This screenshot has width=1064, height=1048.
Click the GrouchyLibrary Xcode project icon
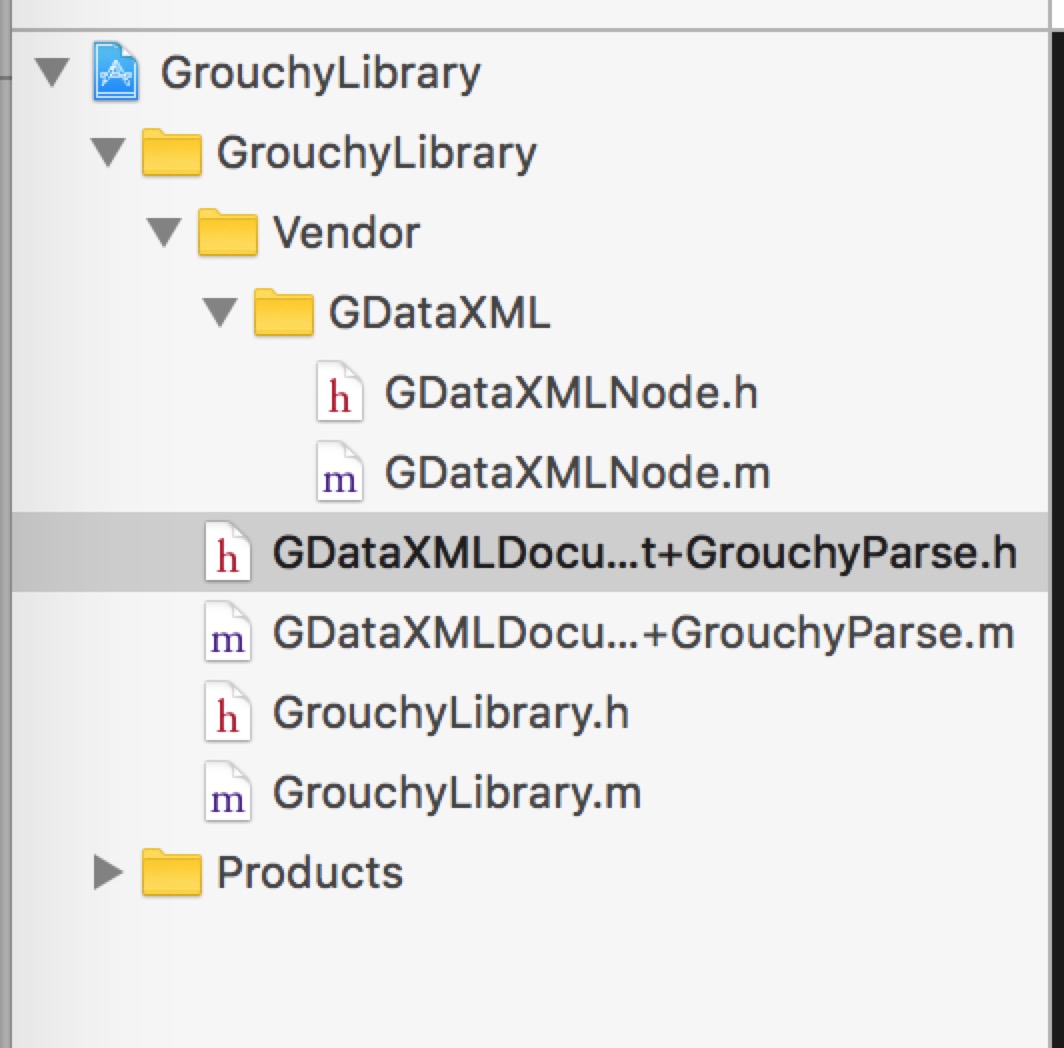tap(116, 73)
